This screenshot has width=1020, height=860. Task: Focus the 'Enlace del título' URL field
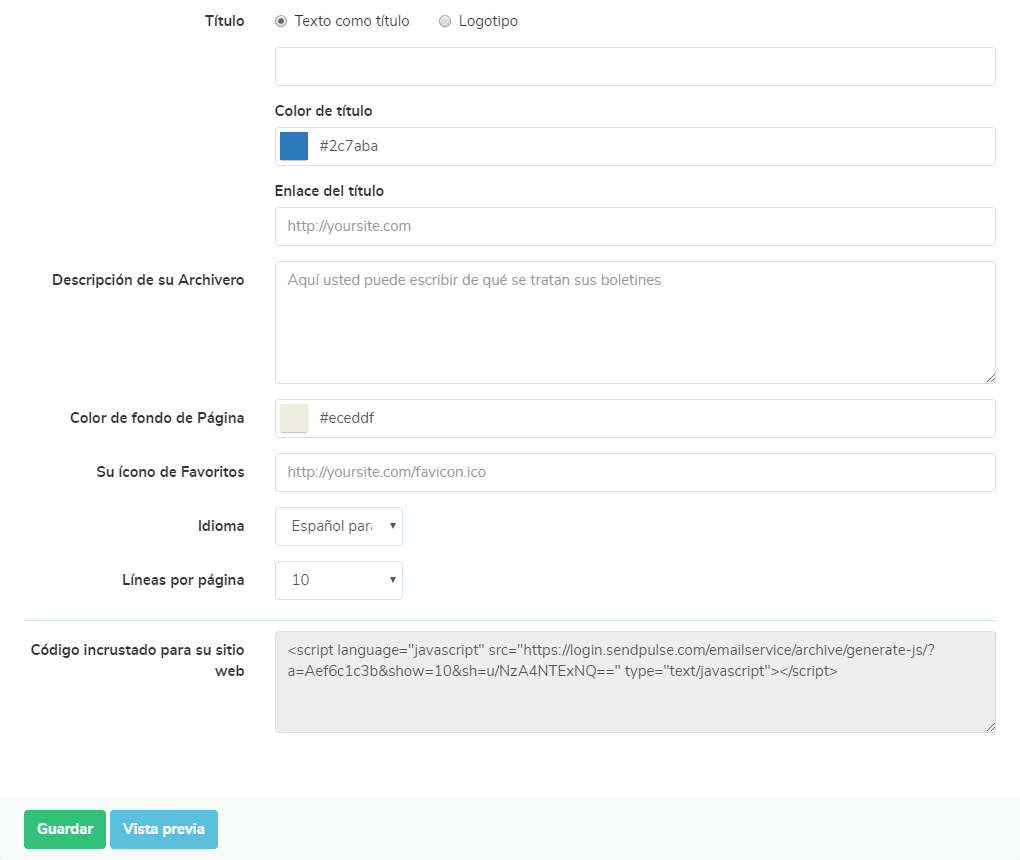(635, 226)
